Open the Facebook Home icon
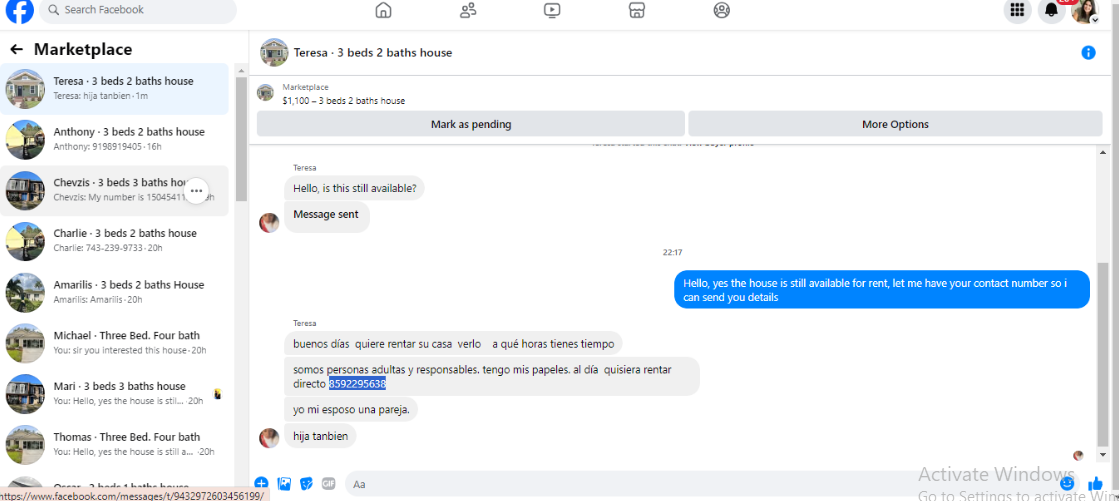 (383, 10)
